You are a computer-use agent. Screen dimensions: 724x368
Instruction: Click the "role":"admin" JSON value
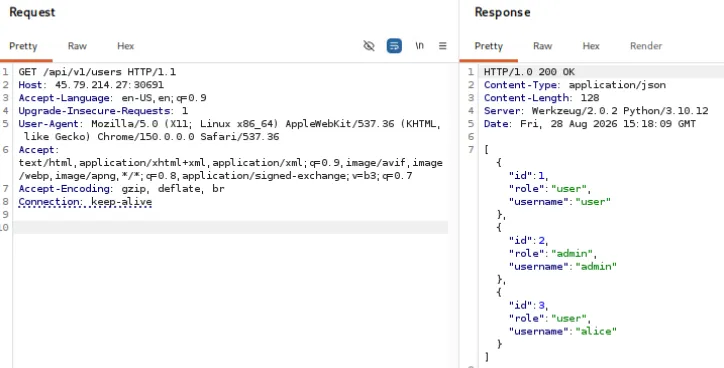pyautogui.click(x=573, y=253)
